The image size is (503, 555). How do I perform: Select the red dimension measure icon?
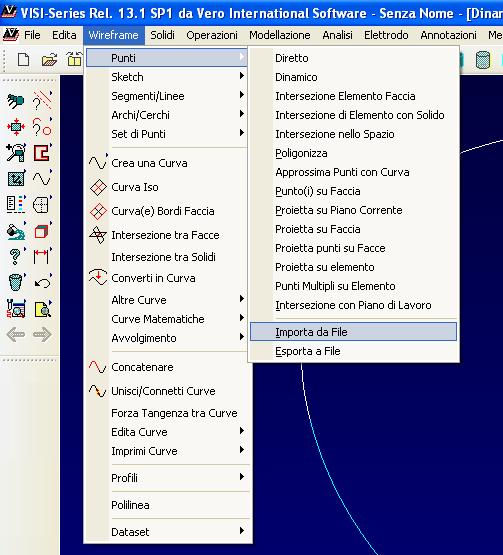tap(41, 255)
